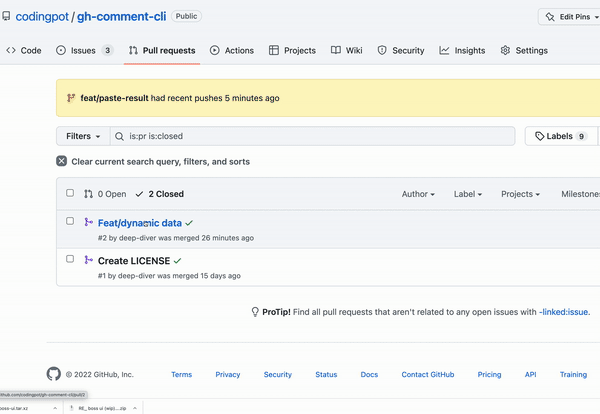
Task: Click the Labels button
Action: 561,136
